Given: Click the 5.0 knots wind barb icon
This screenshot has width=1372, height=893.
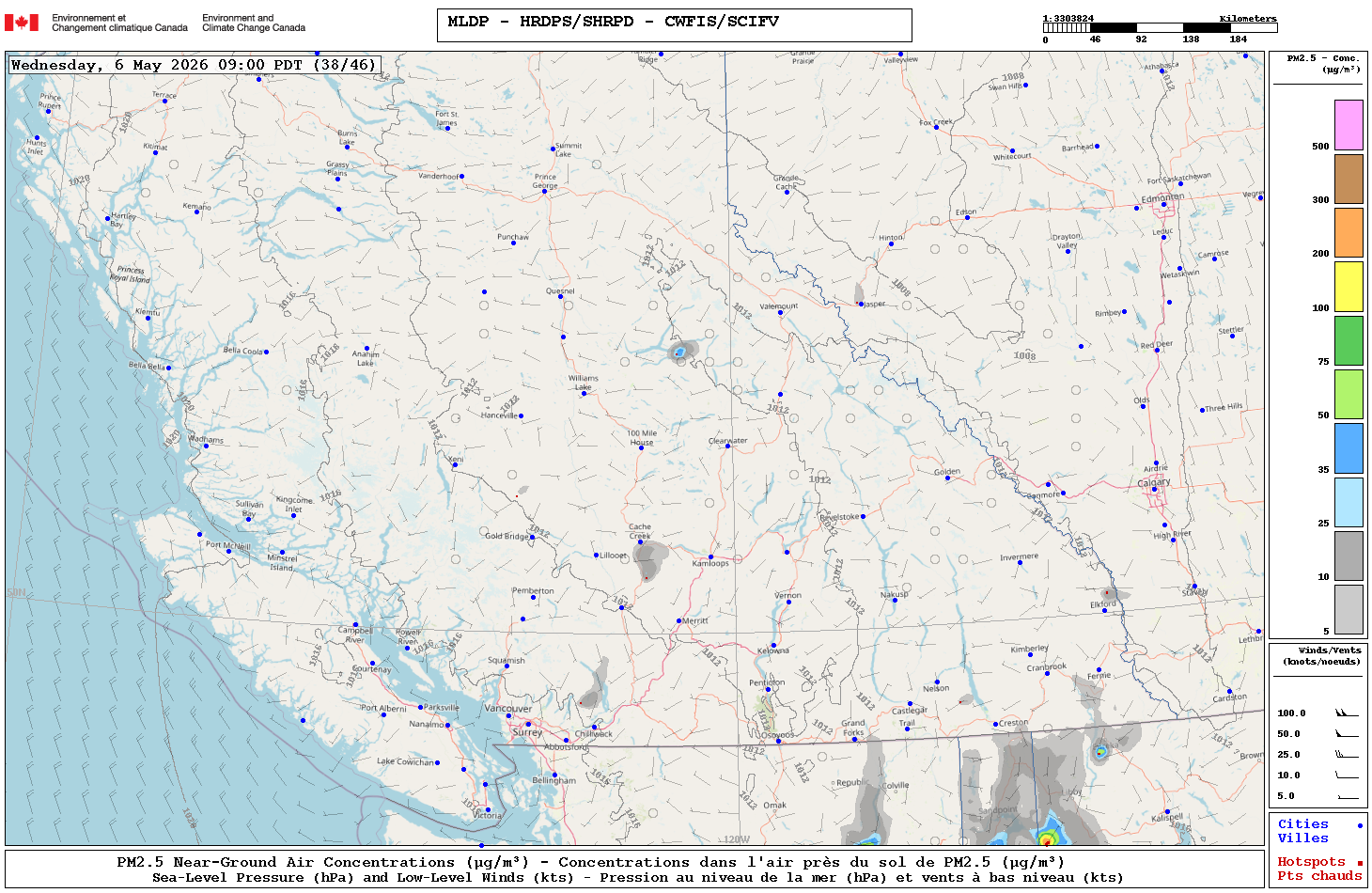Looking at the screenshot, I should tap(1347, 796).
